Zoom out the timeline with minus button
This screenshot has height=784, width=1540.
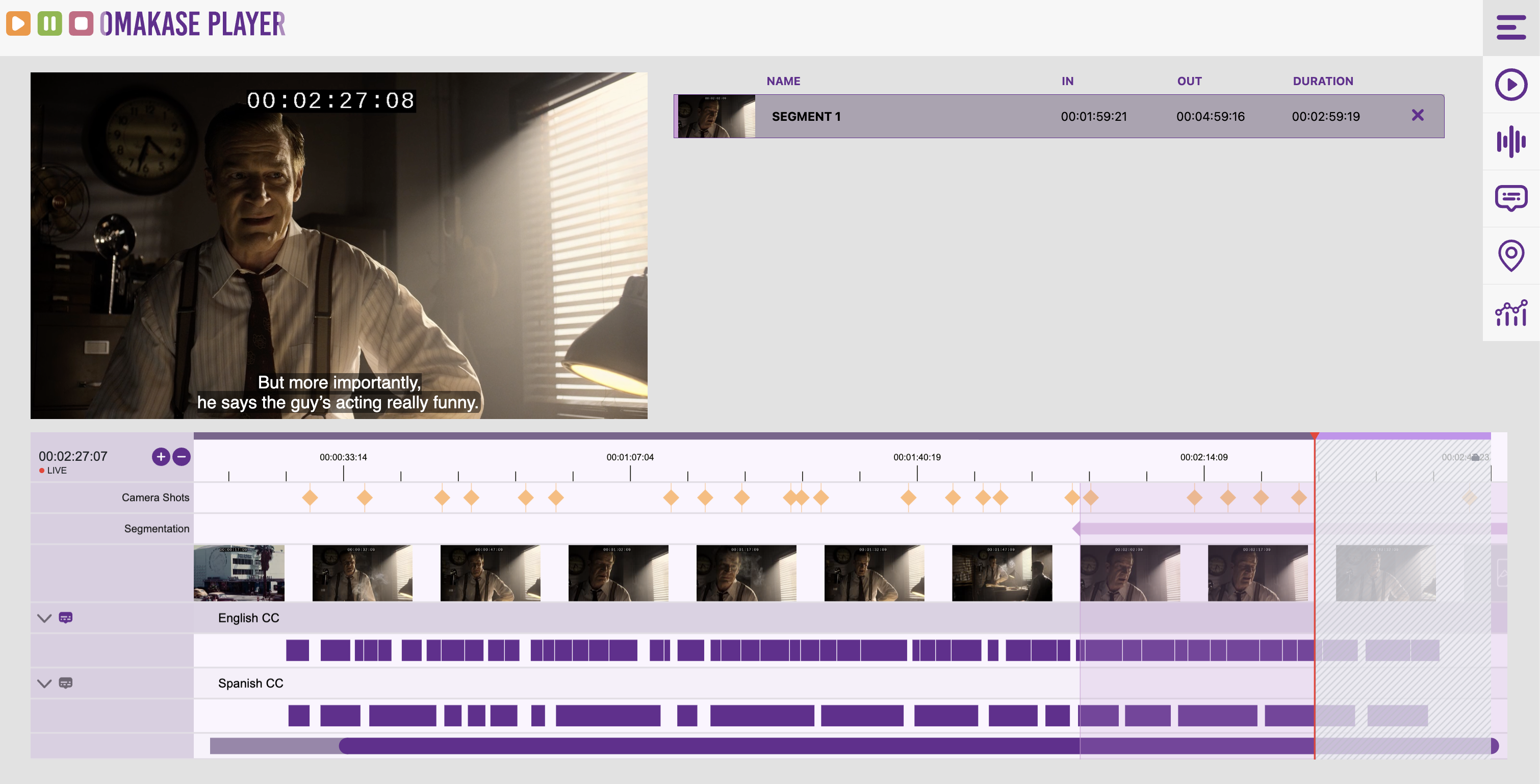(182, 457)
